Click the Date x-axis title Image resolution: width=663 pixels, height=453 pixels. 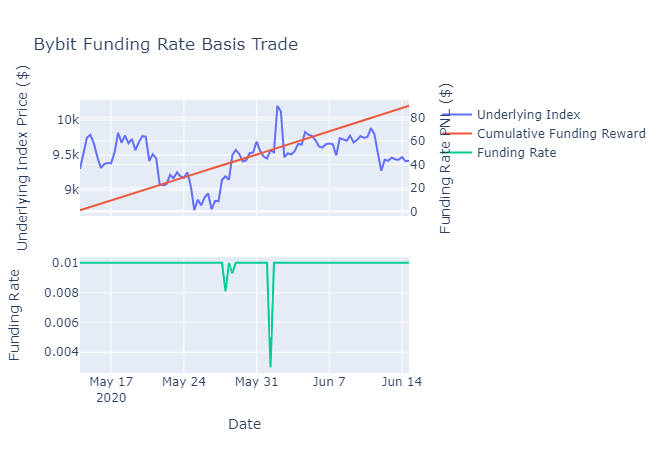[244, 424]
